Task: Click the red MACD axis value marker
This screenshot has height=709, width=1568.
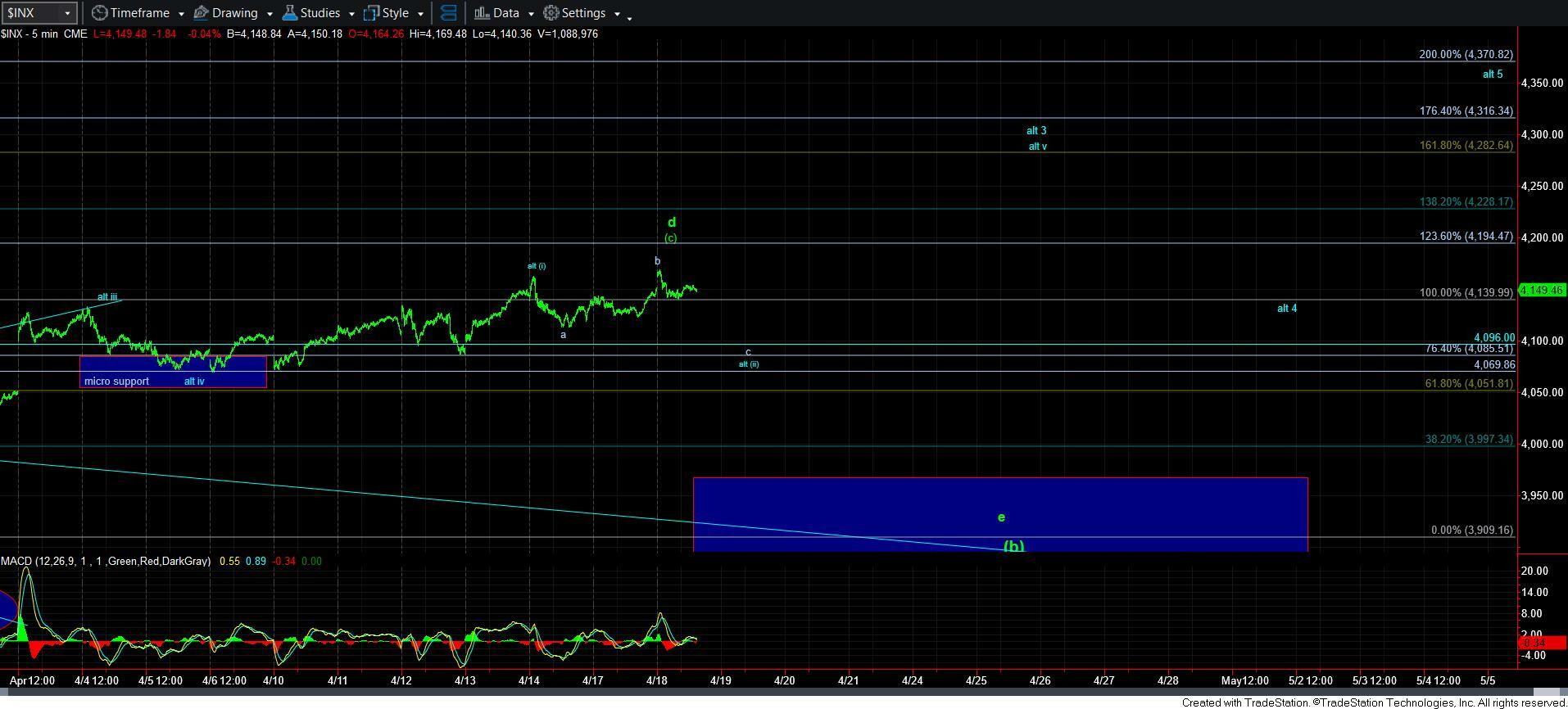Action: 1543,643
